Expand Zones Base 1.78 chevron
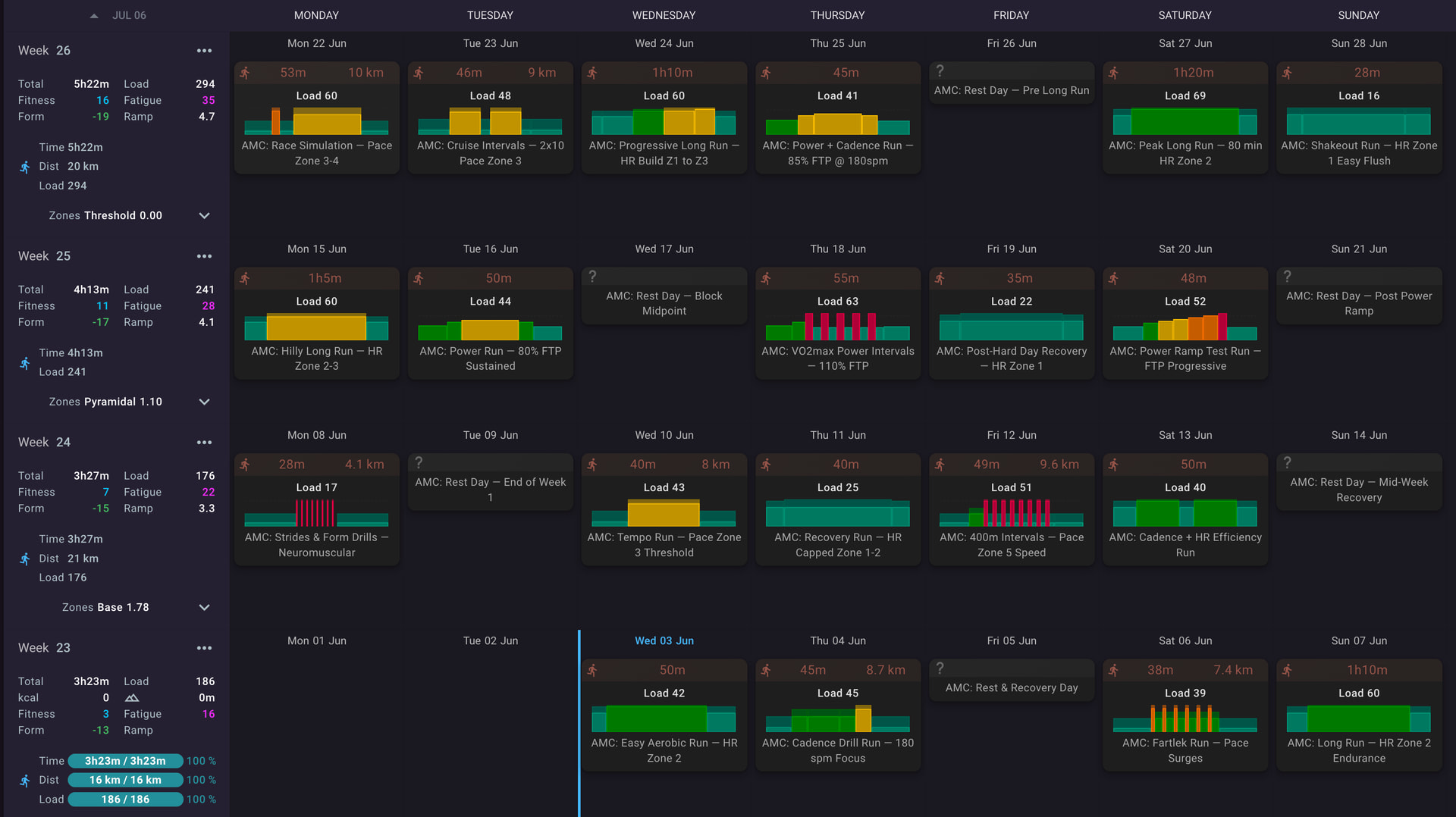This screenshot has width=1456, height=817. pos(204,608)
